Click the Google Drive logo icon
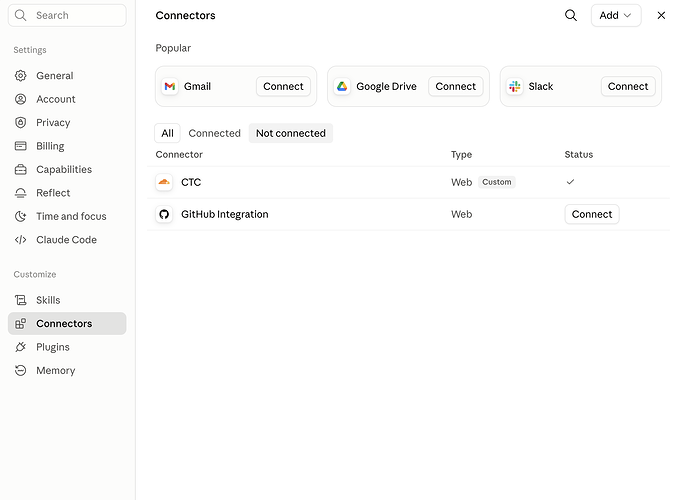The image size is (676, 500). coord(342,86)
